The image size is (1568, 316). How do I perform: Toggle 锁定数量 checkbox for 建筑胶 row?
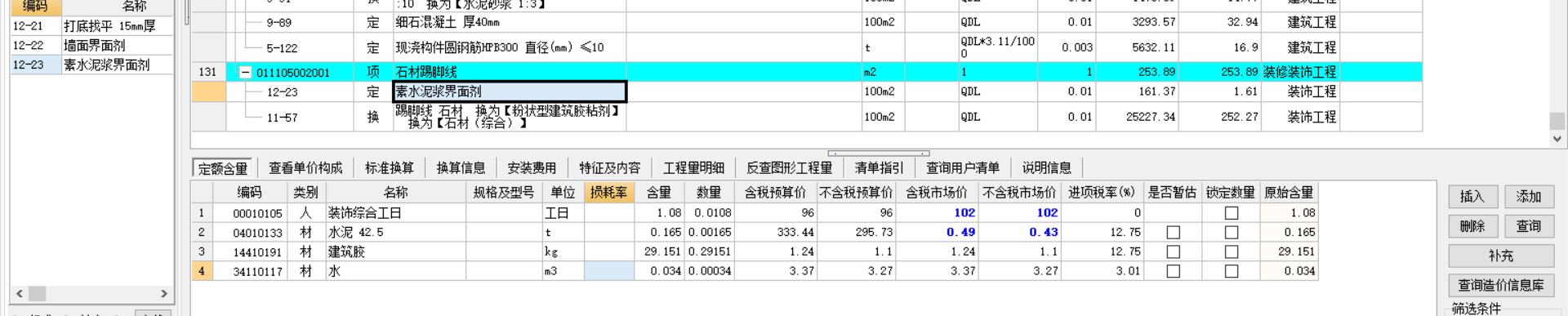click(1232, 252)
